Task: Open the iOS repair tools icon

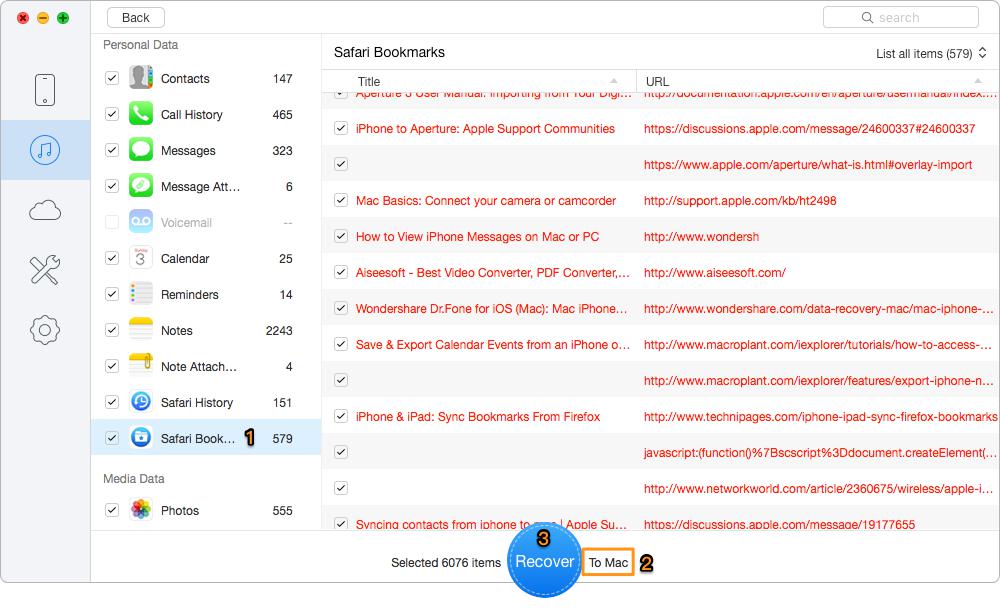Action: [45, 270]
